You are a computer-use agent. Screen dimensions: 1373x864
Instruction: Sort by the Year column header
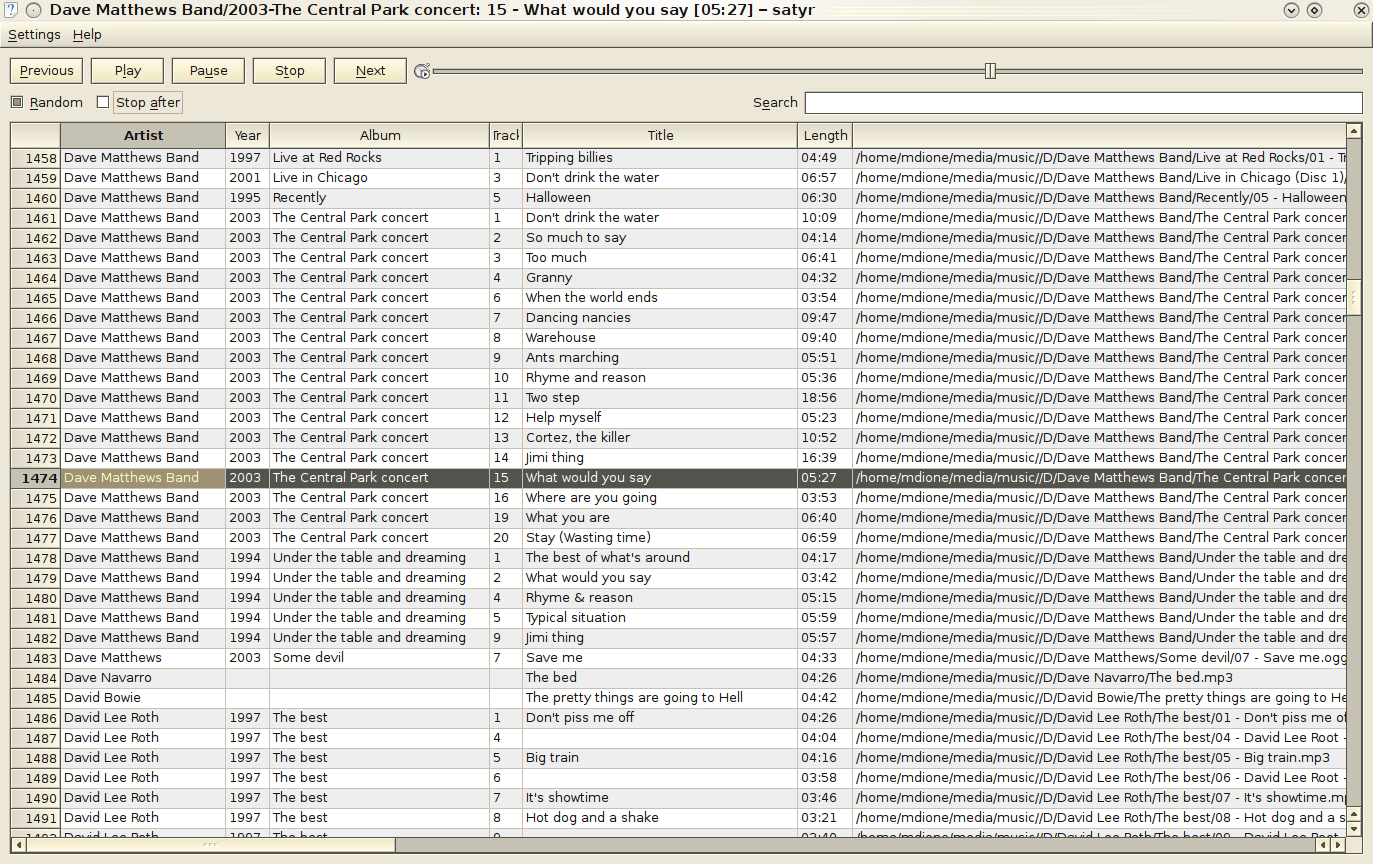[x=248, y=136]
